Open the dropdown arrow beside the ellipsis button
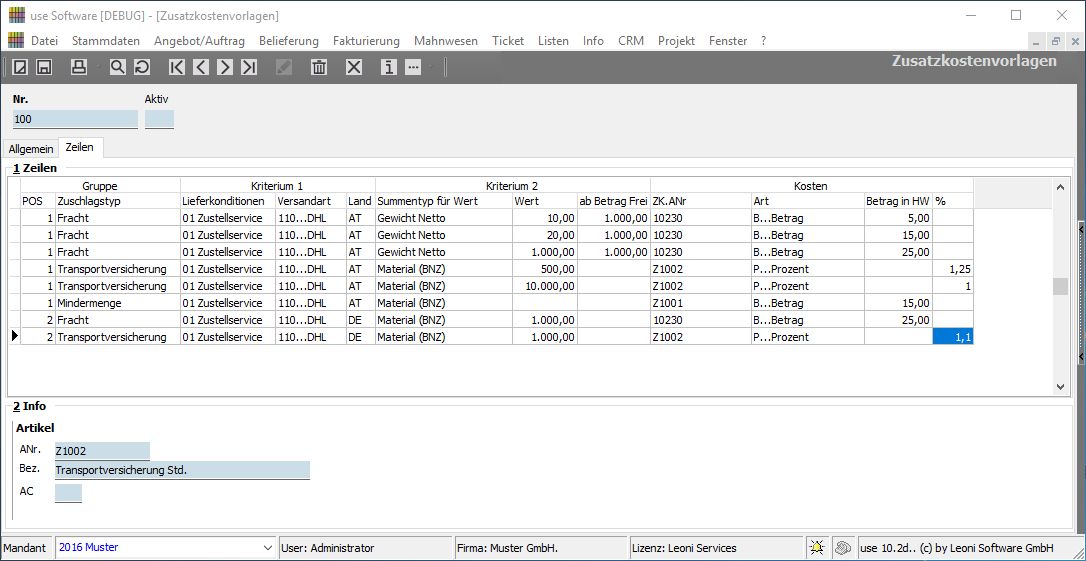 point(430,67)
